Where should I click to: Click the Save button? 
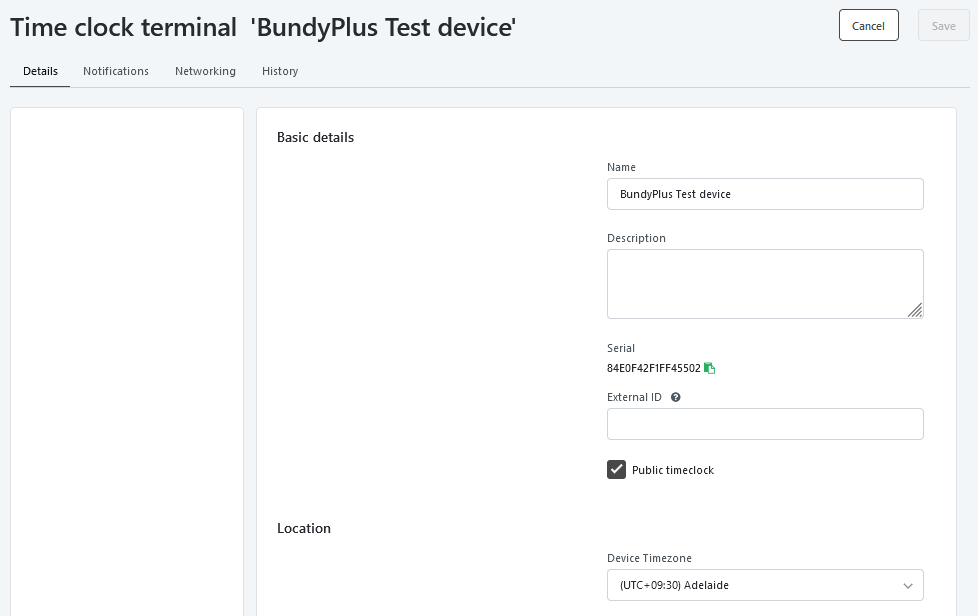pyautogui.click(x=943, y=26)
